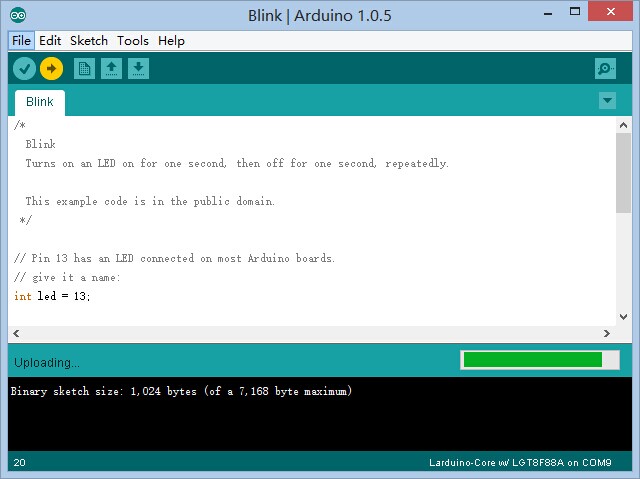The width and height of the screenshot is (640, 479).
Task: Click the '// give it a name:' comment
Action: pos(67,277)
